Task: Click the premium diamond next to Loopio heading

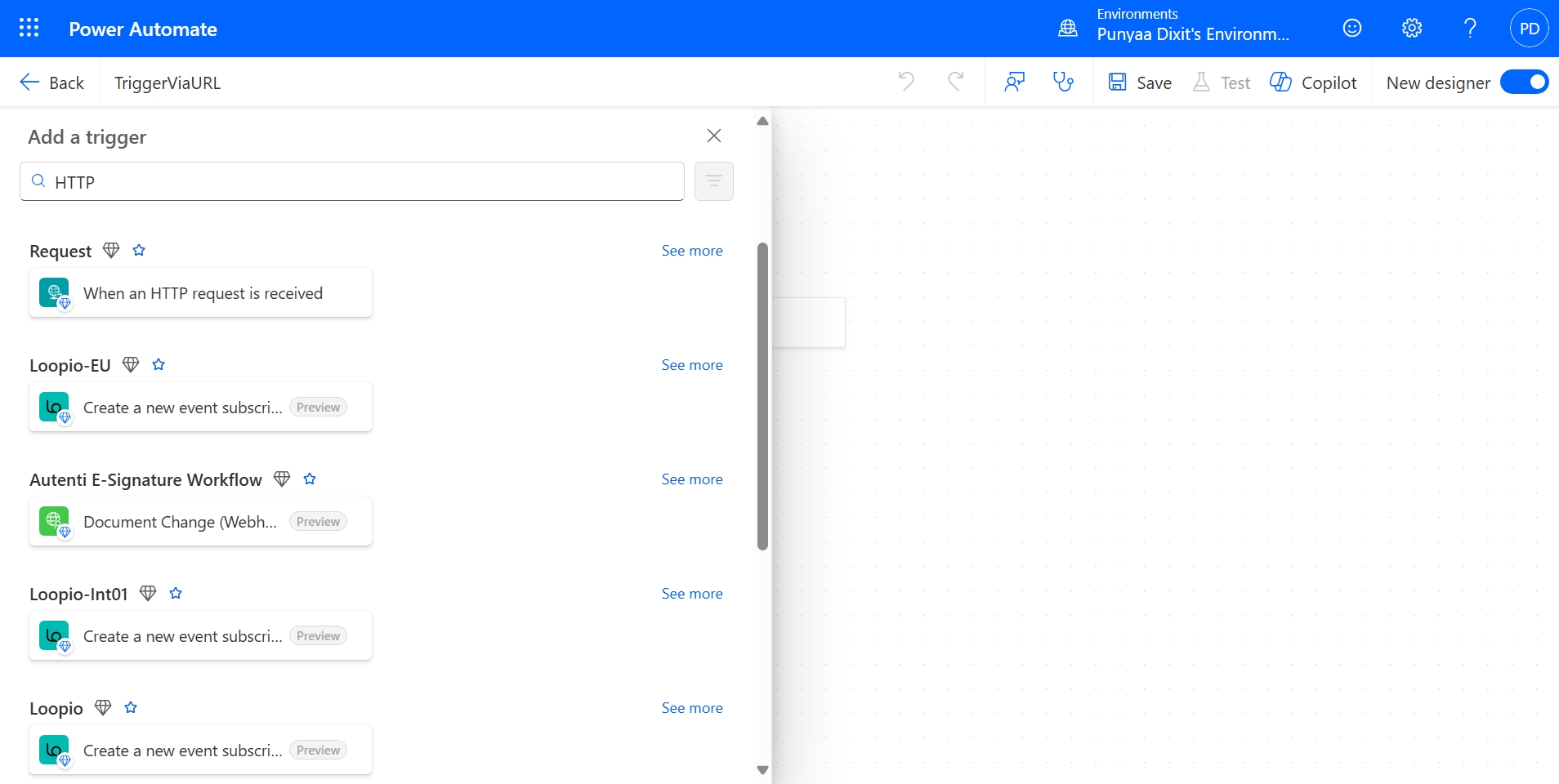Action: 103,708
